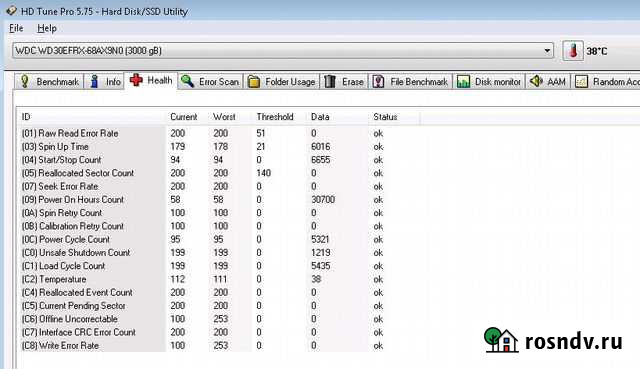Click the 5435 Load Cycle data value
Image resolution: width=640 pixels, height=369 pixels.
tap(320, 266)
